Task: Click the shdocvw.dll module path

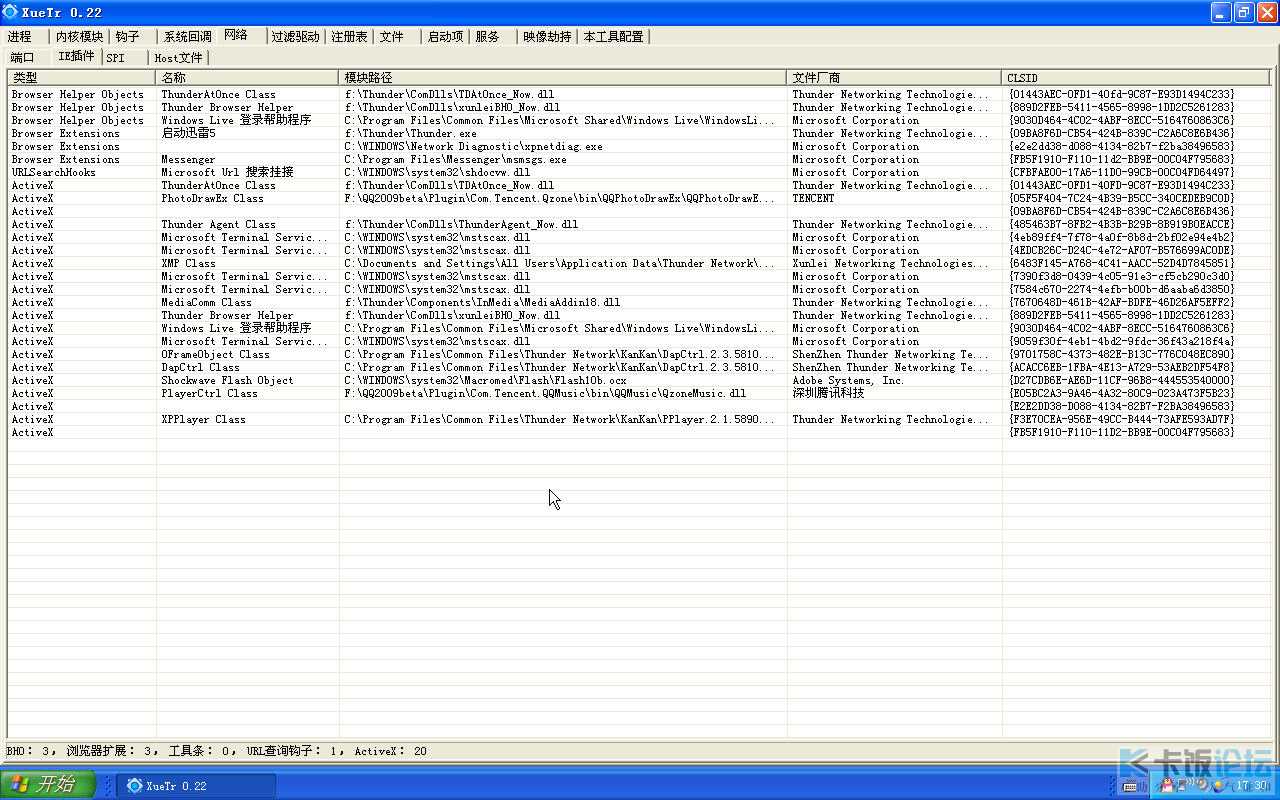Action: point(437,172)
